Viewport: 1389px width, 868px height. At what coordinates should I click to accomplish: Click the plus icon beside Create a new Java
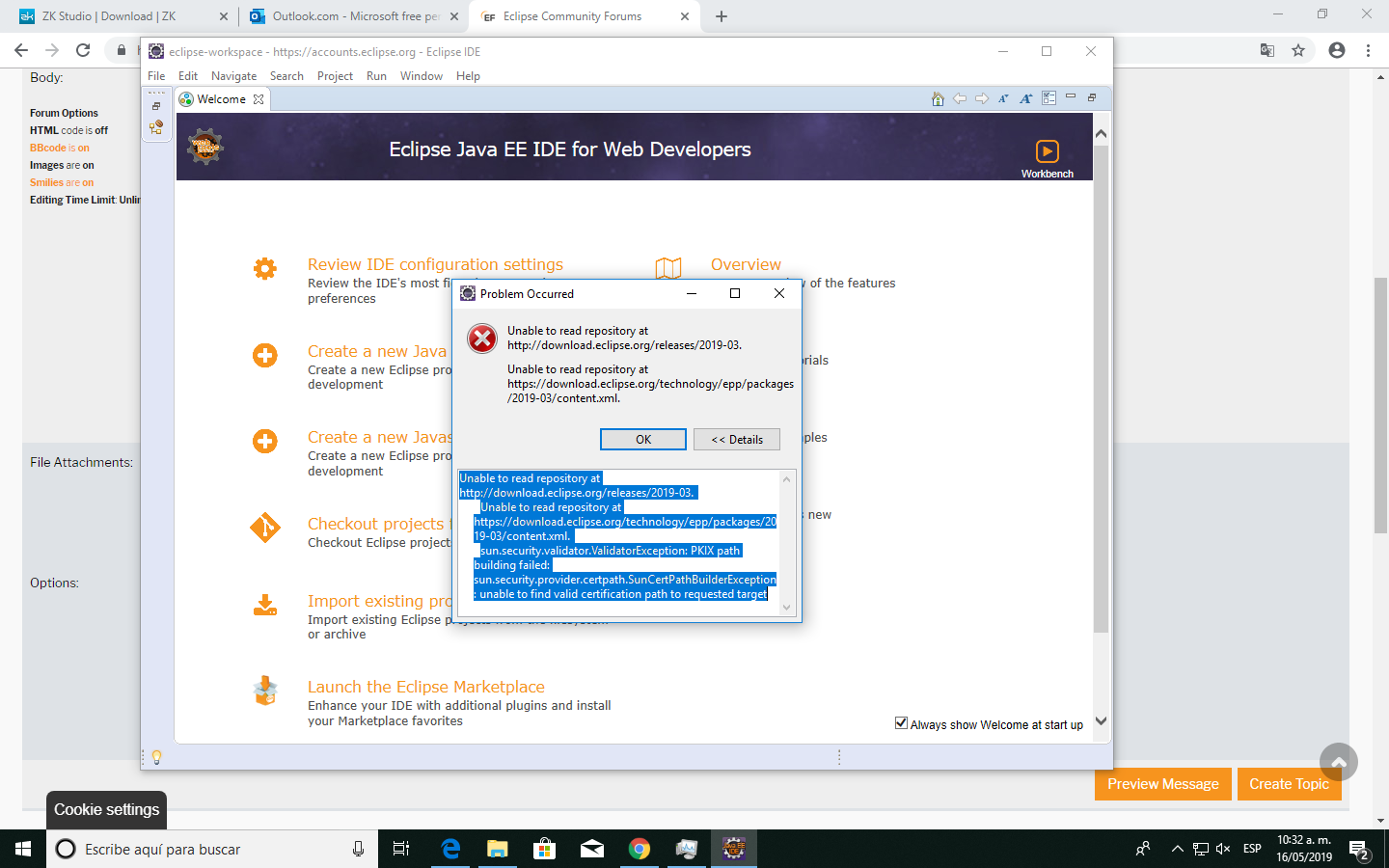pos(265,355)
